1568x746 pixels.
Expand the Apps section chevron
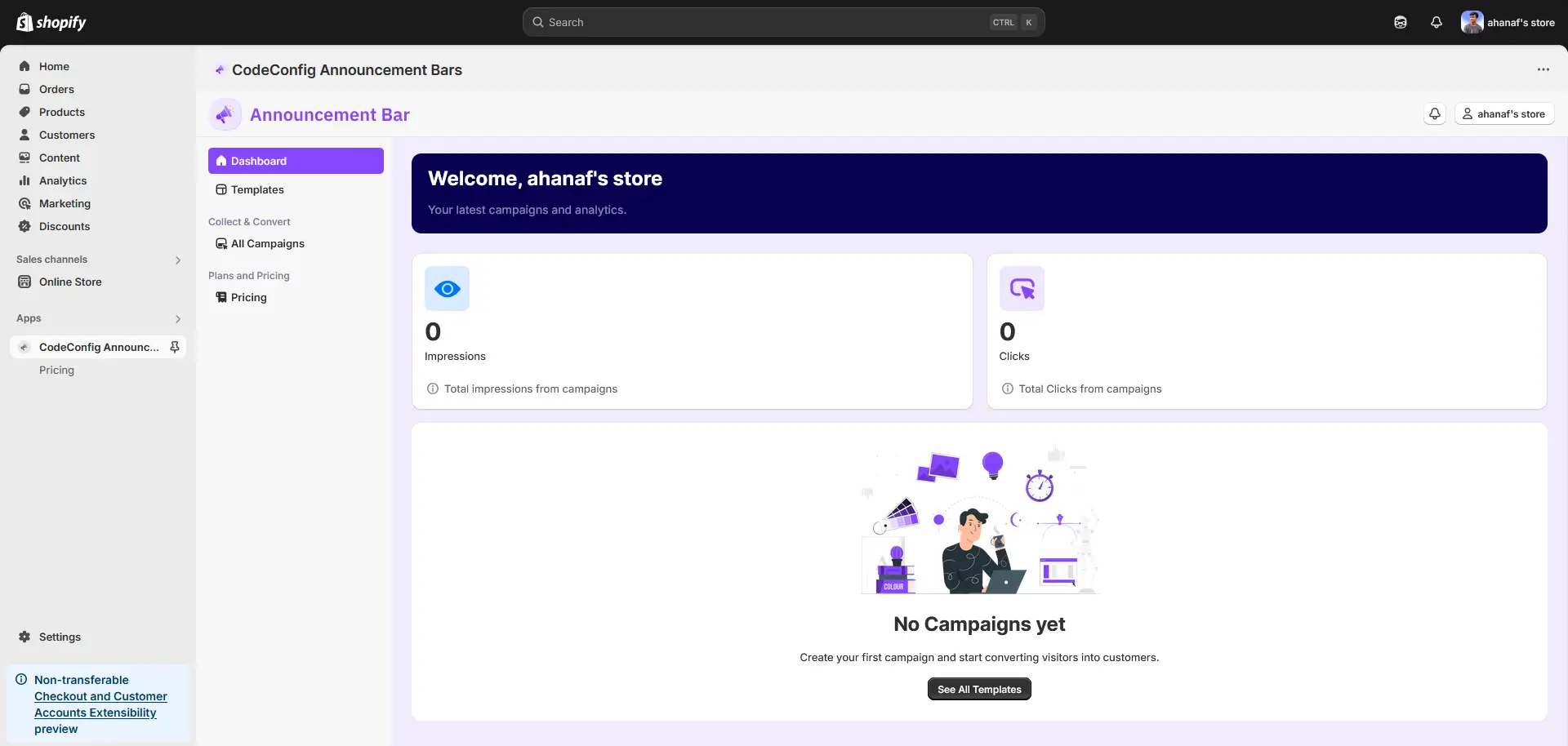pos(178,319)
